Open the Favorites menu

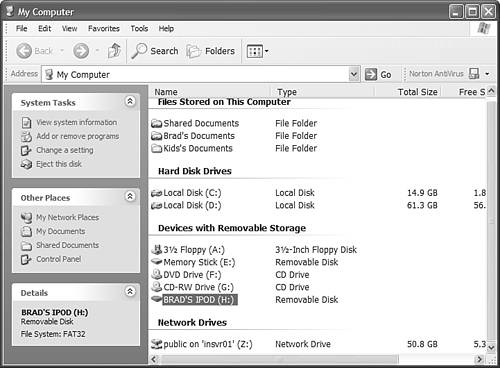pos(104,29)
